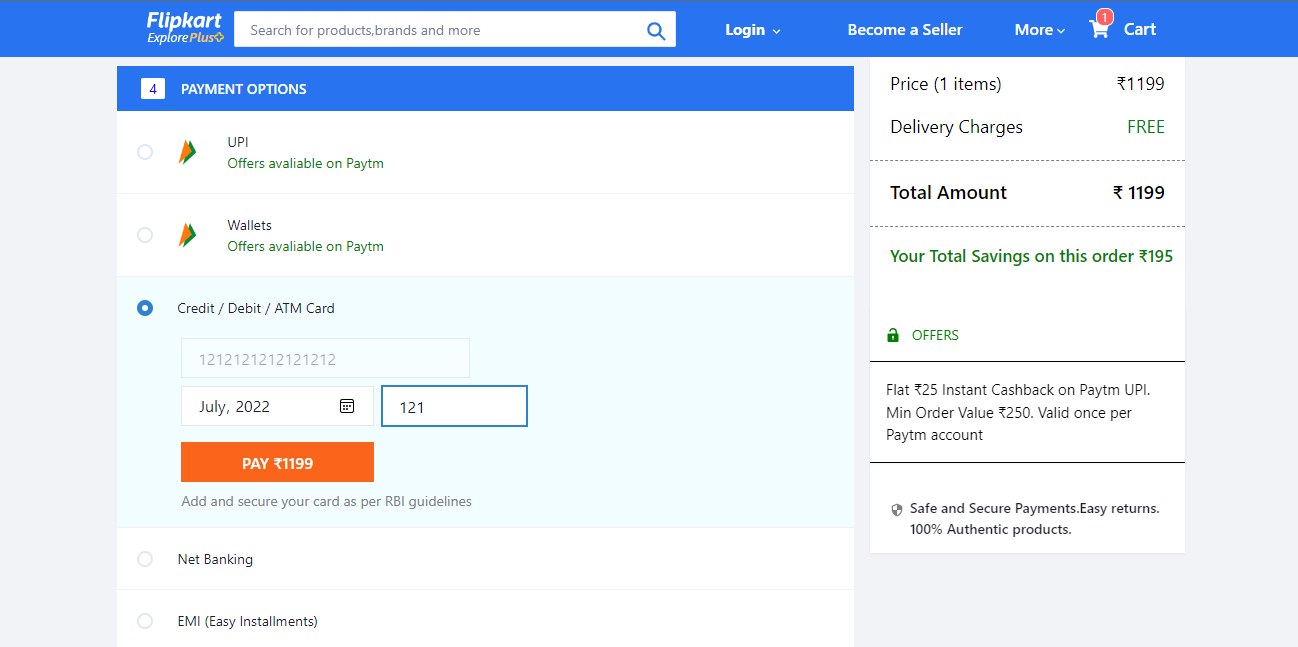
Task: Click the step number 4 badge
Action: click(153, 89)
